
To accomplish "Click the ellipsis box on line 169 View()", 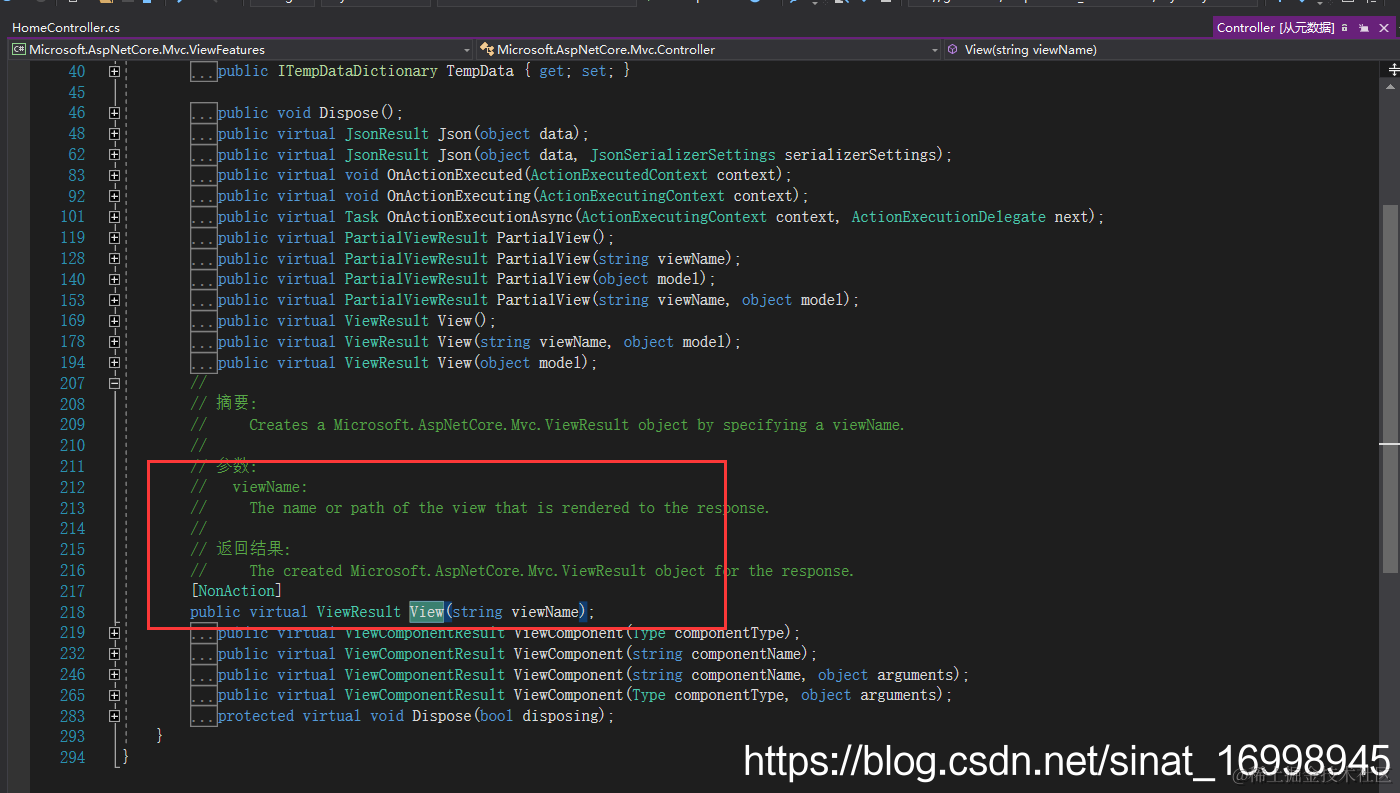I will click(203, 321).
